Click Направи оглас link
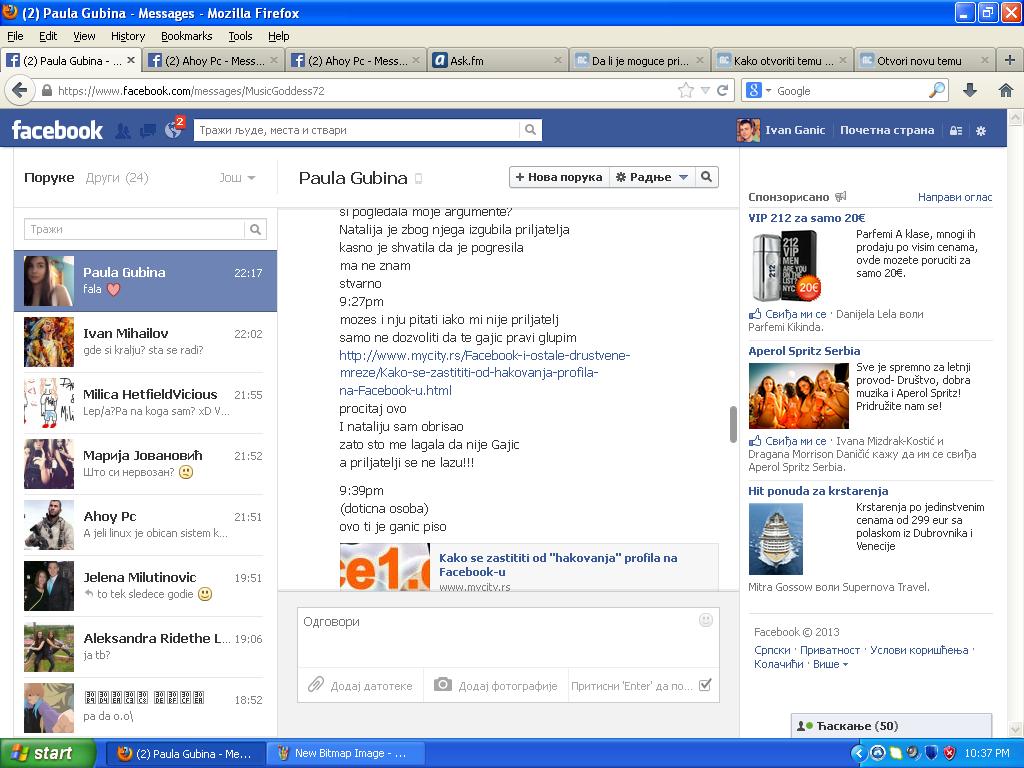This screenshot has width=1024, height=768. point(955,197)
